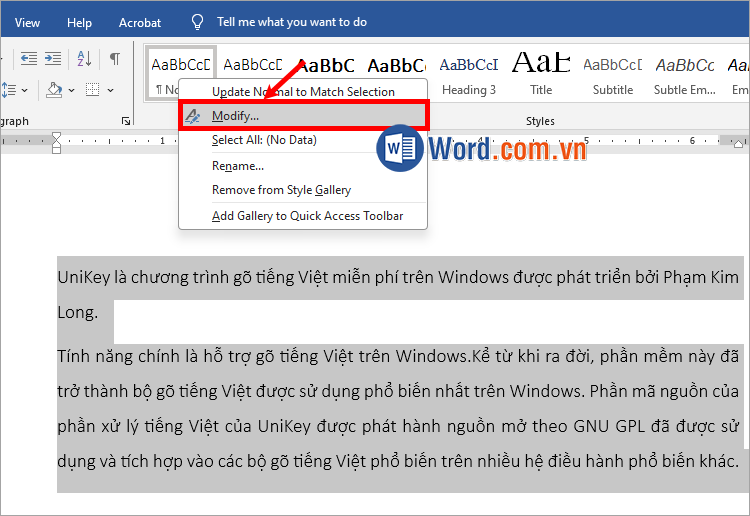The image size is (750, 516).
Task: Open the Help ribbon tab
Action: (79, 22)
